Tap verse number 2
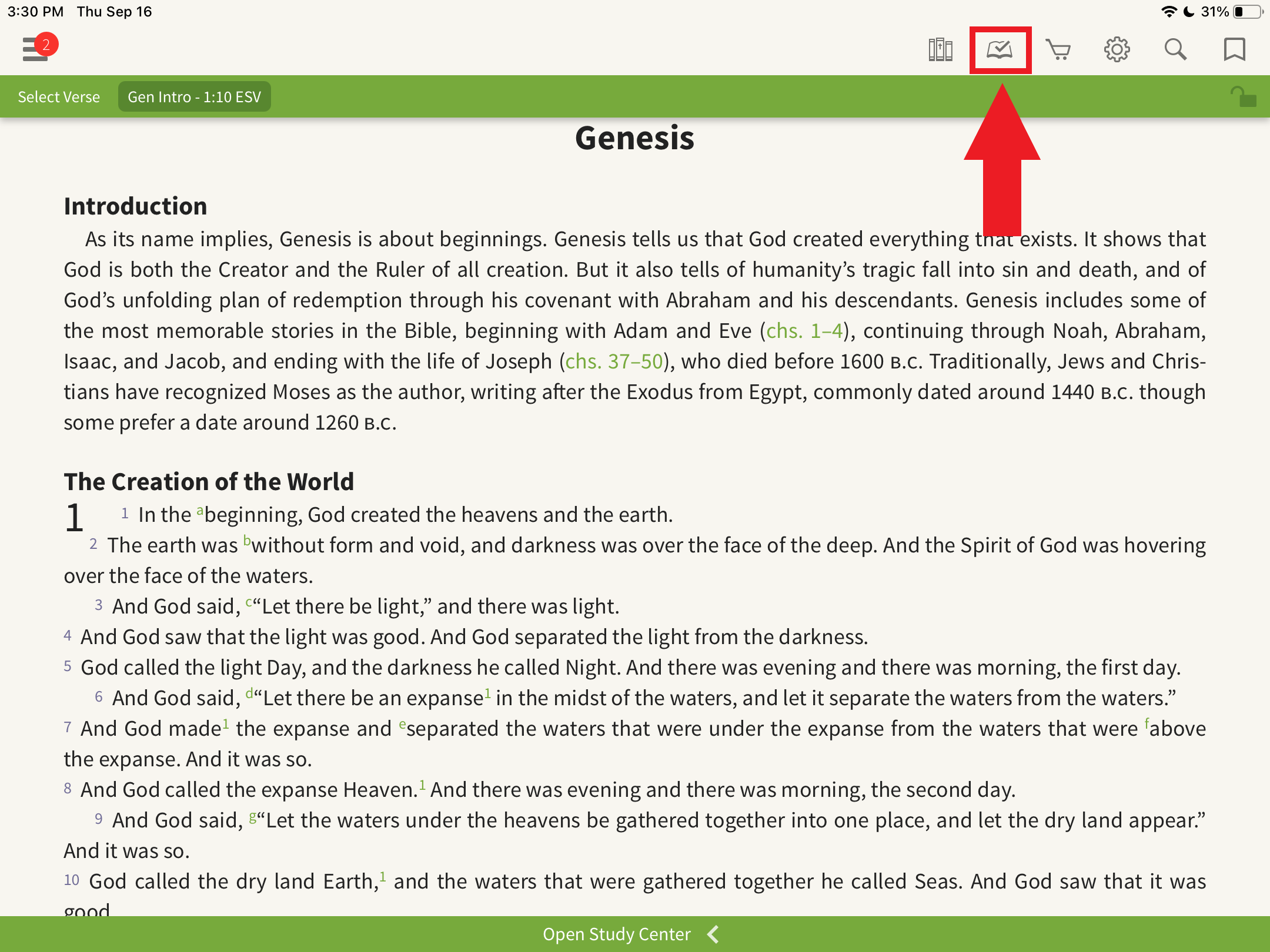The width and height of the screenshot is (1270, 952). coord(93,544)
